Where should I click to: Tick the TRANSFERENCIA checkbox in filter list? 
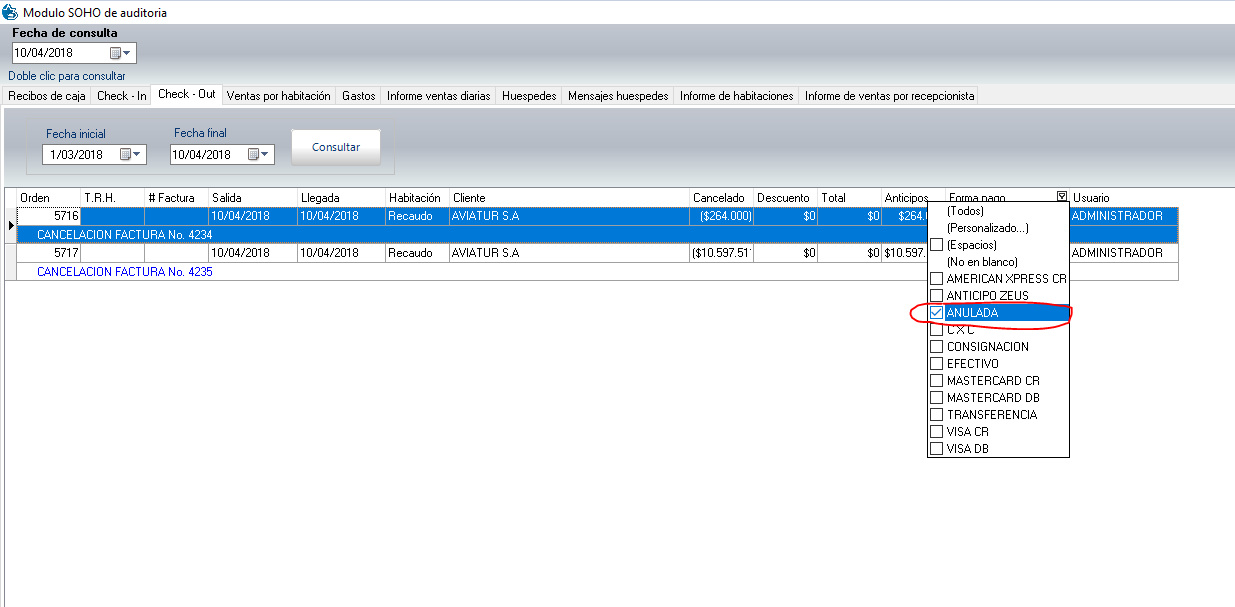937,415
